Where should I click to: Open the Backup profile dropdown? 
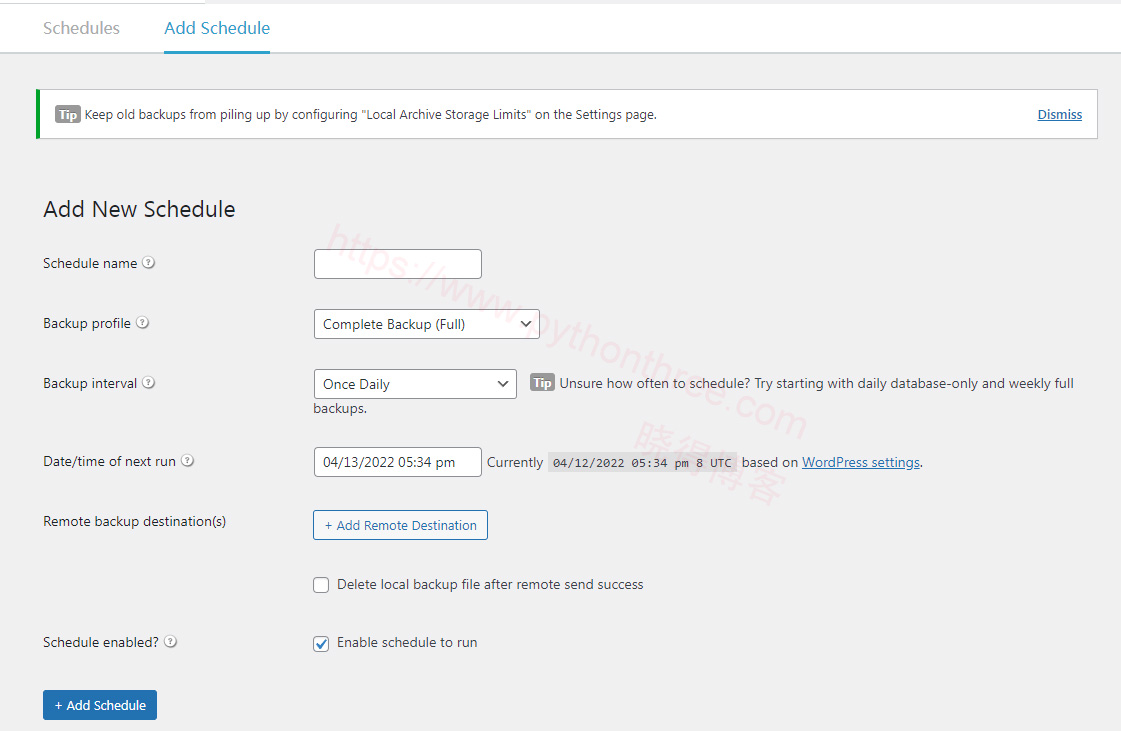click(x=426, y=324)
